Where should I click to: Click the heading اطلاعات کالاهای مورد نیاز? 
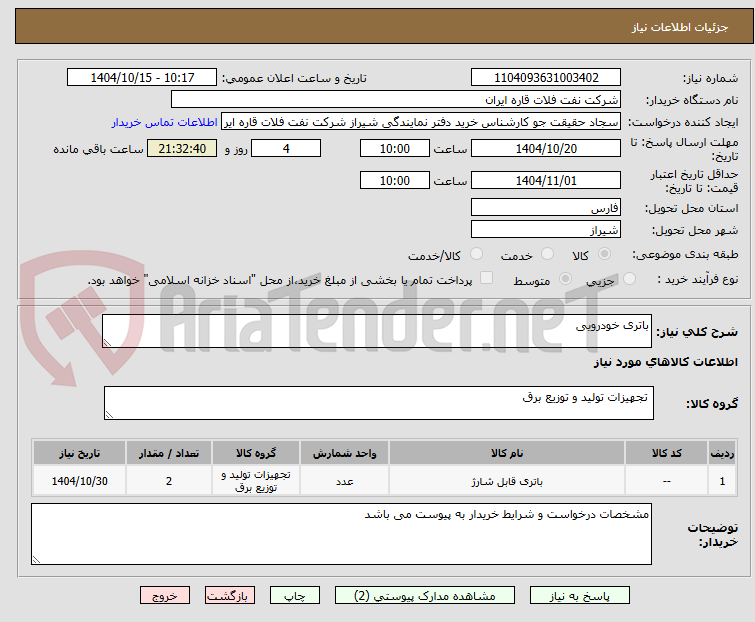pyautogui.click(x=665, y=362)
